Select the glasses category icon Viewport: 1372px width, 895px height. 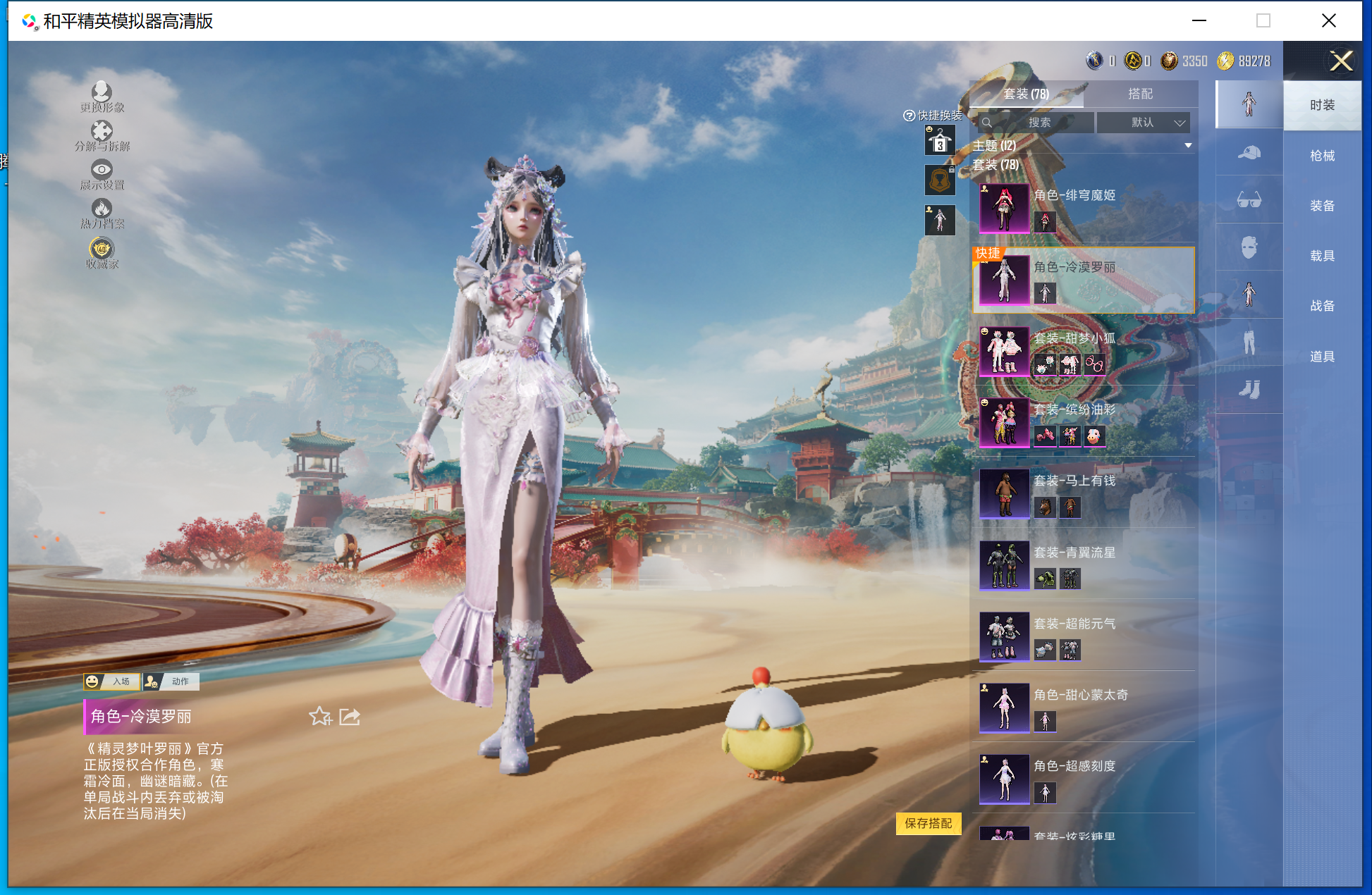click(1249, 200)
